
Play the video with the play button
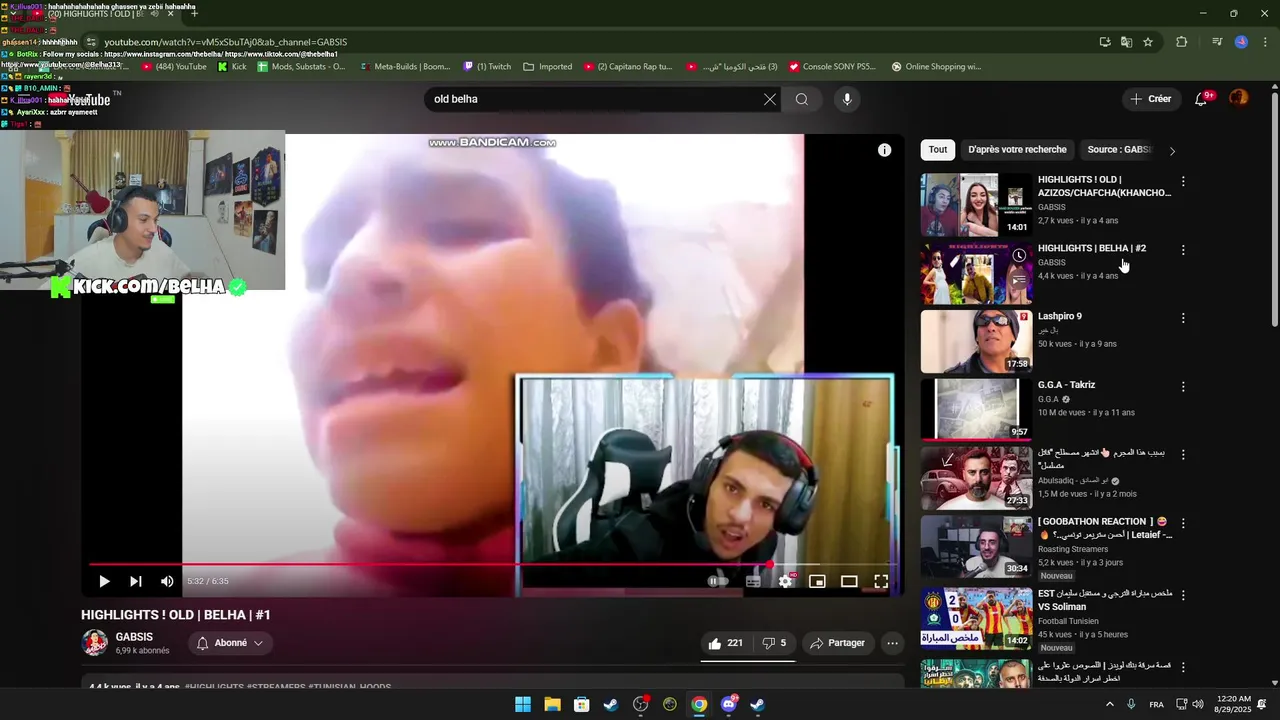click(x=104, y=581)
